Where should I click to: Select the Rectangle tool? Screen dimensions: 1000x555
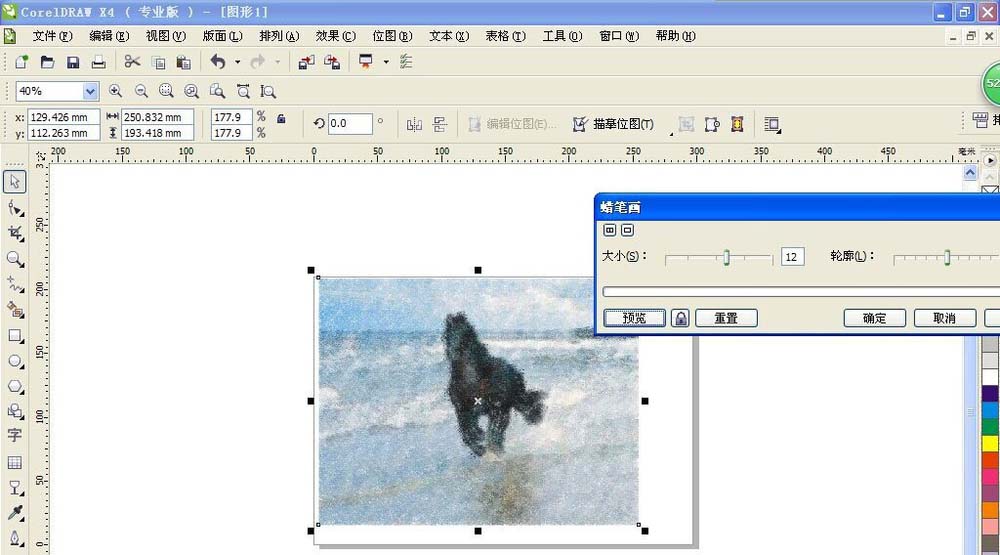15,336
